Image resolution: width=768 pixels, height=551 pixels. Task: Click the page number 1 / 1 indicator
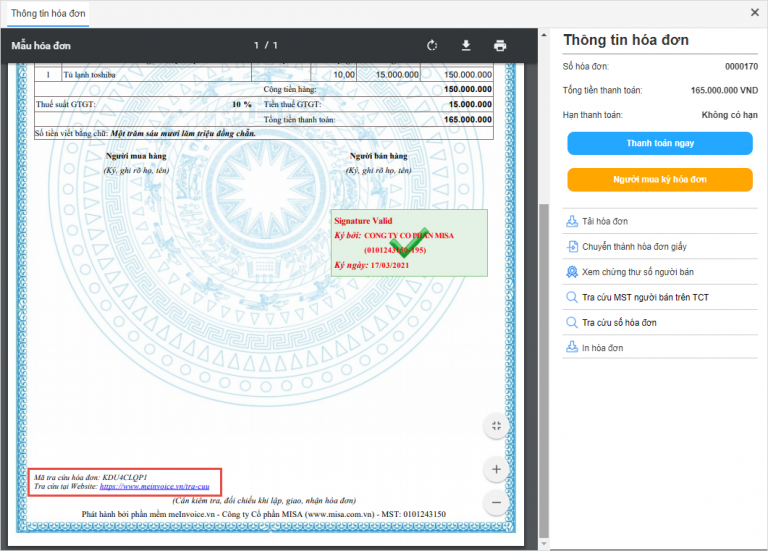point(266,46)
